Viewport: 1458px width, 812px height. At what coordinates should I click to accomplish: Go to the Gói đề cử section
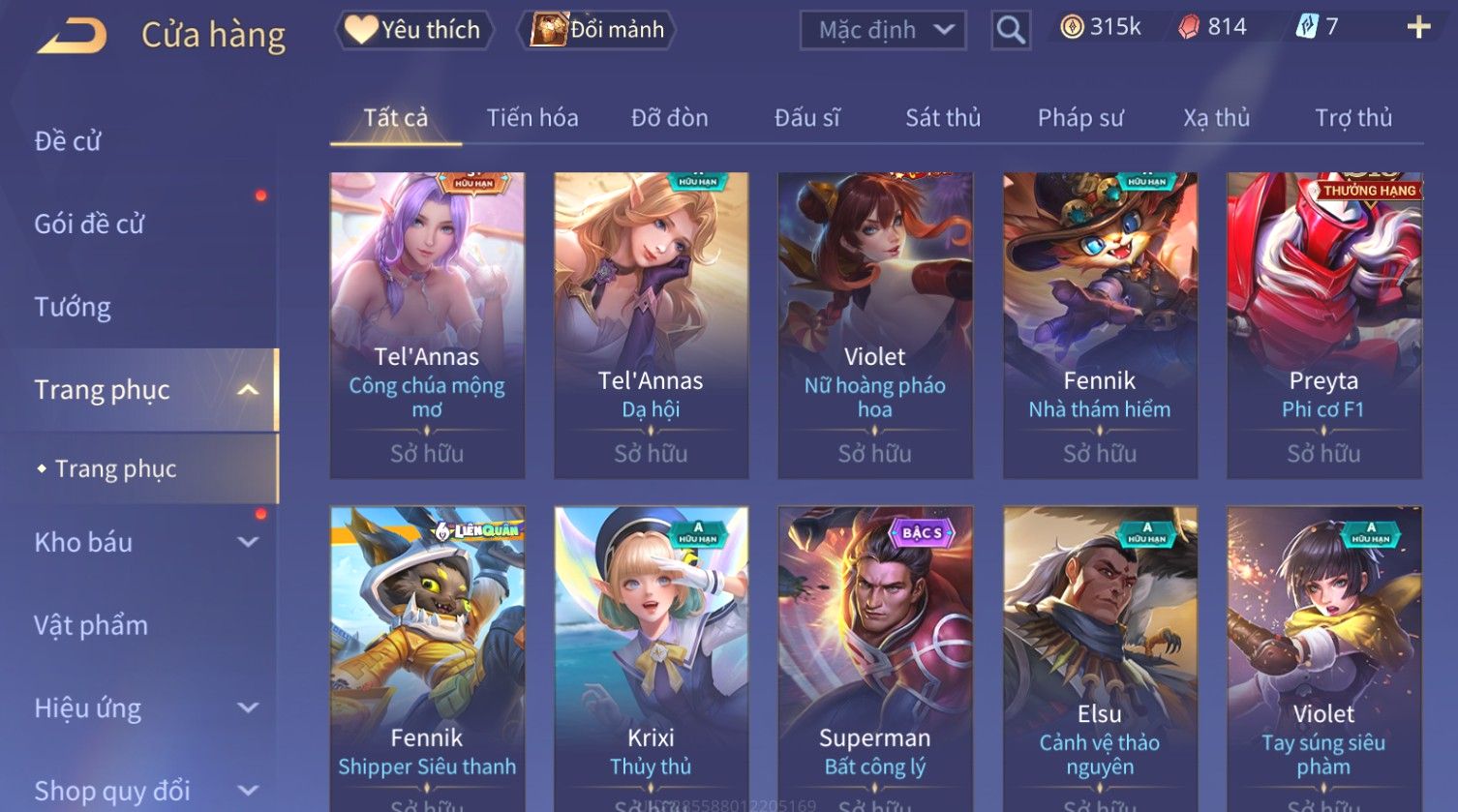click(x=89, y=225)
